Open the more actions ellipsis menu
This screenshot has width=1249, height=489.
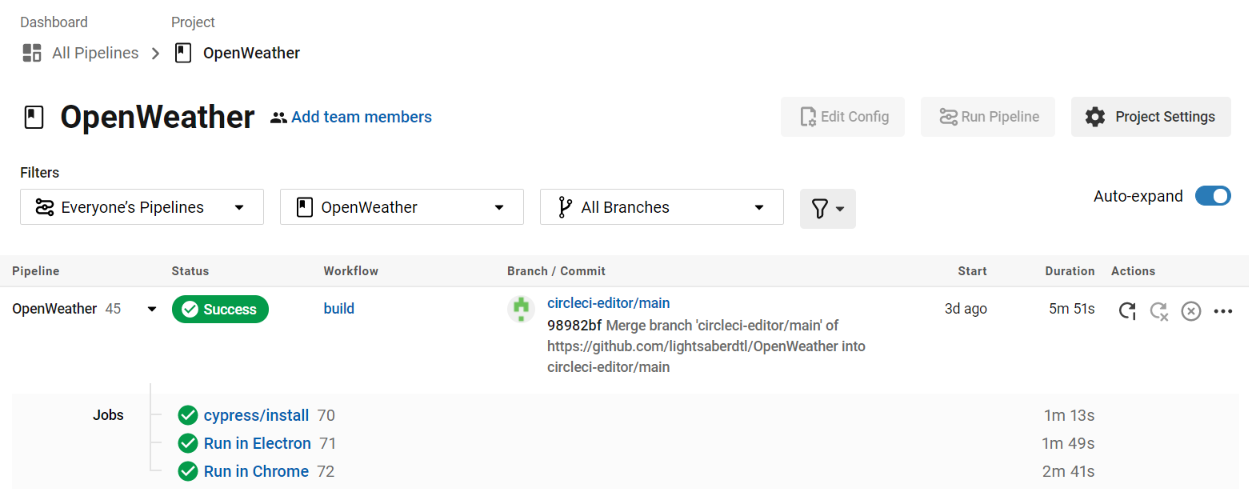pyautogui.click(x=1222, y=310)
